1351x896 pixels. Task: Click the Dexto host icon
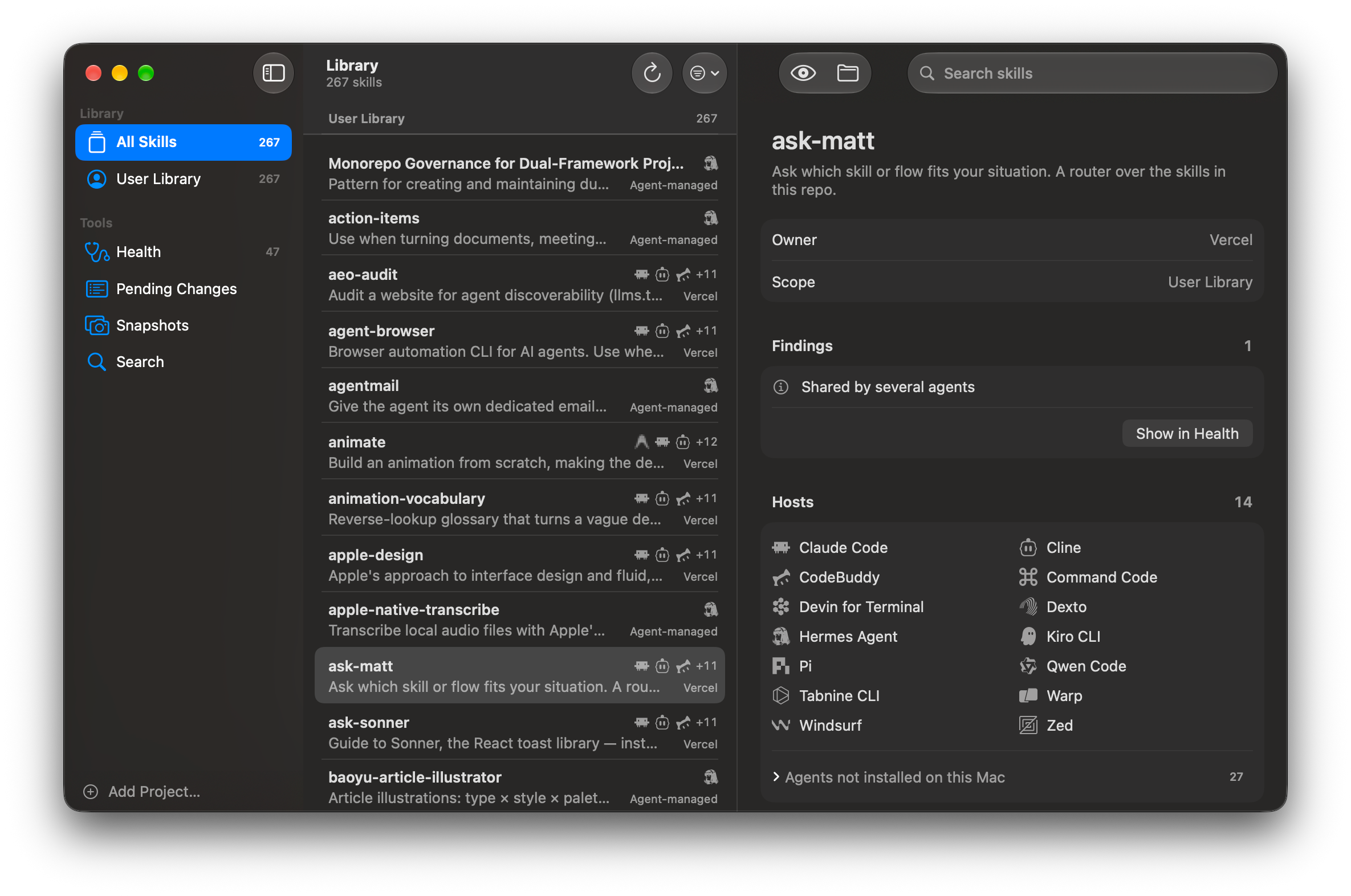tap(1028, 607)
